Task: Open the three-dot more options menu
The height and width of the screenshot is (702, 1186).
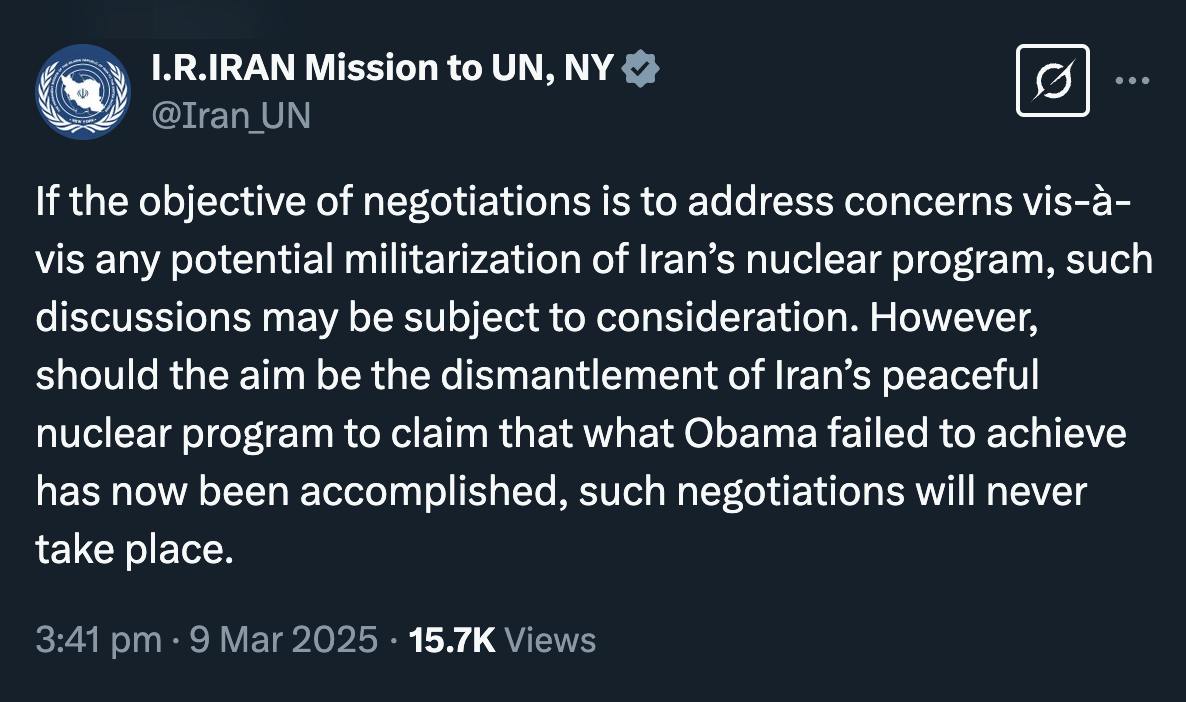Action: tap(1132, 80)
